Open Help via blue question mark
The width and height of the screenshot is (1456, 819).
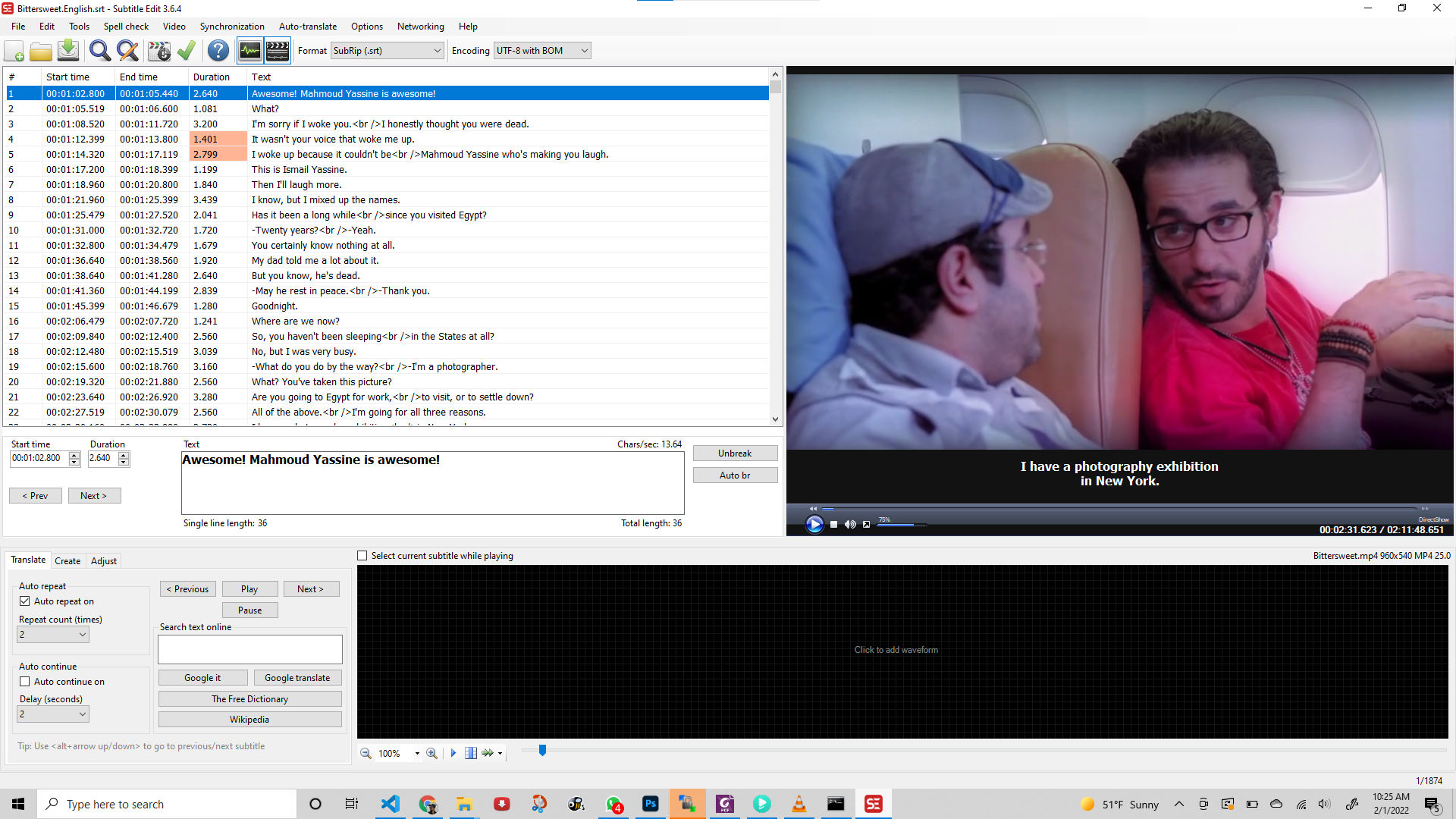click(218, 51)
